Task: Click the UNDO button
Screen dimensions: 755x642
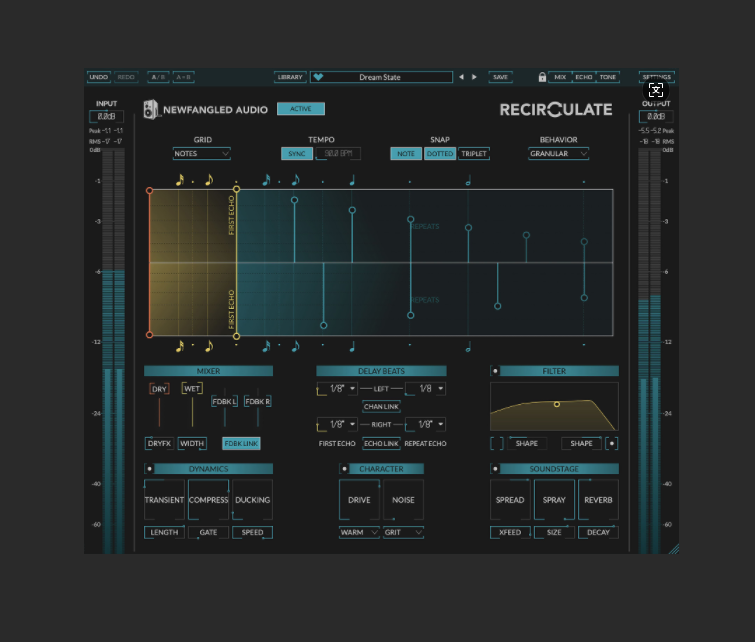Action: tap(99, 77)
